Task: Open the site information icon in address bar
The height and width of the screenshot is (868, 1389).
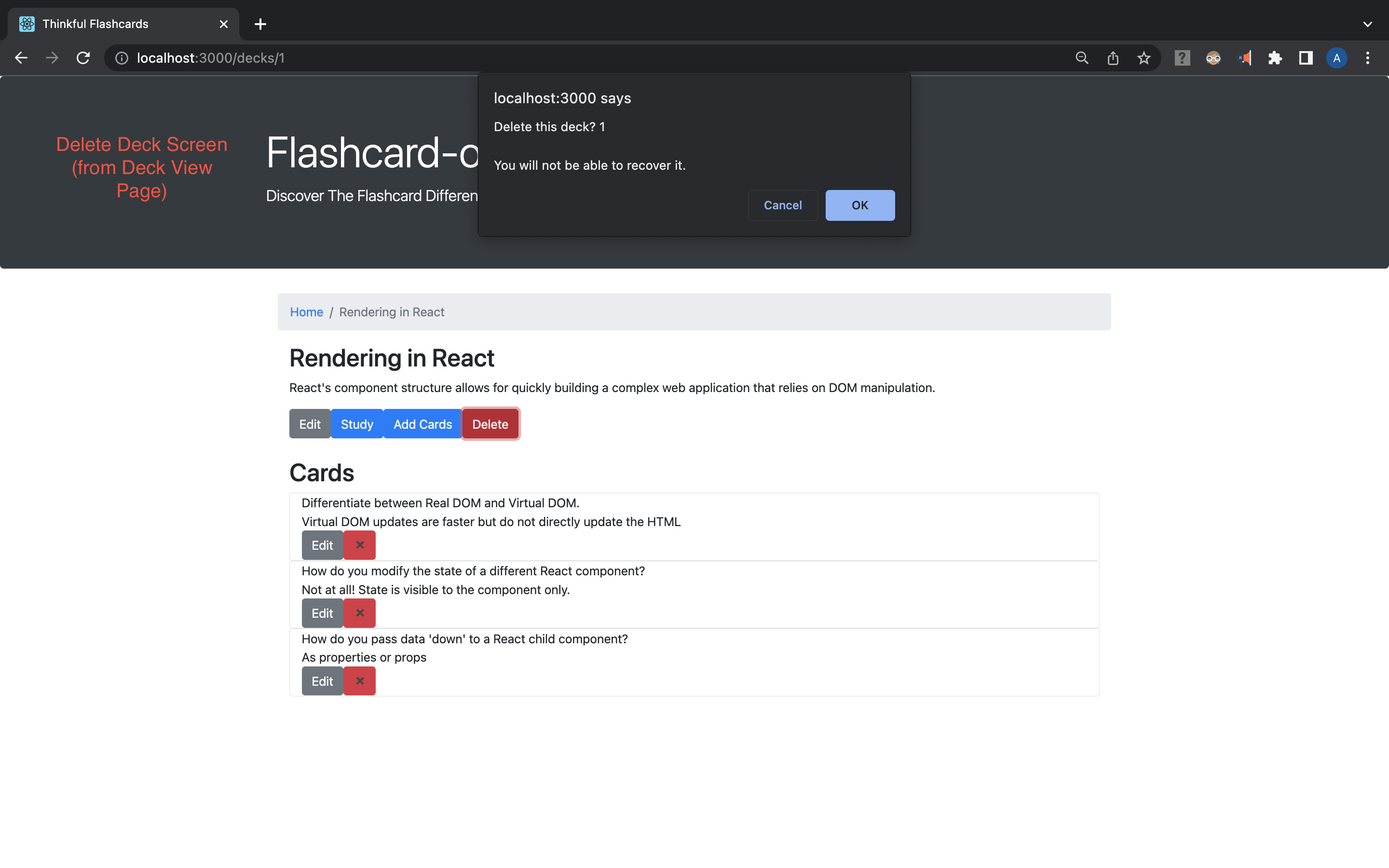Action: (121, 57)
